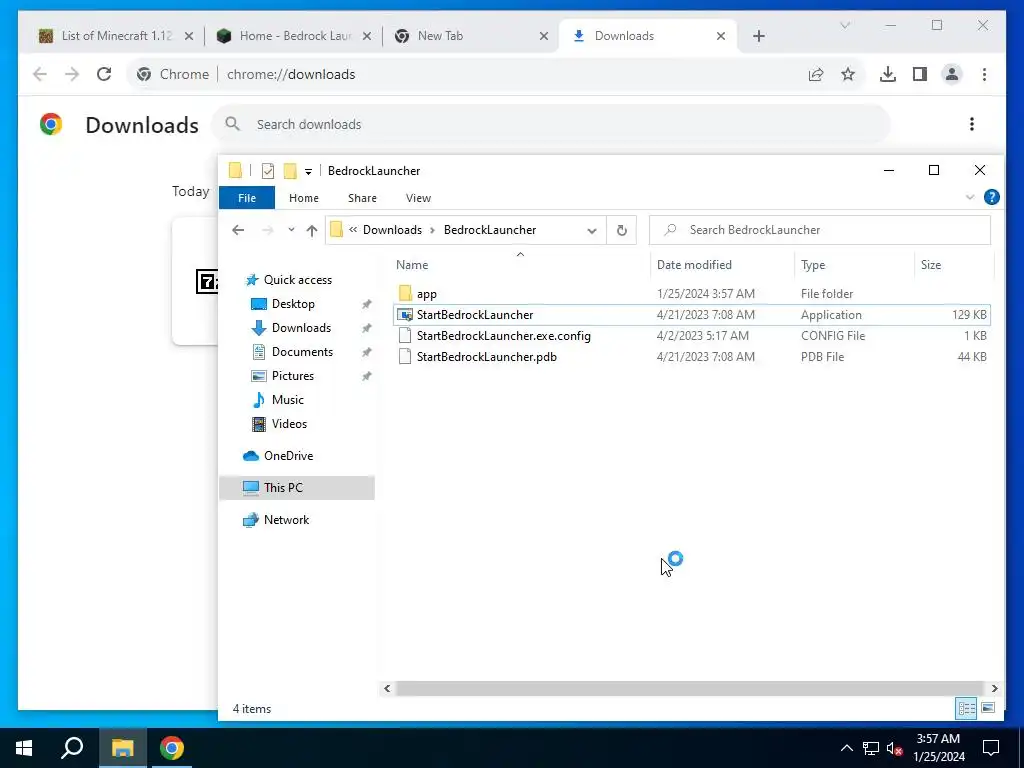Click Chrome back navigation arrow
The height and width of the screenshot is (768, 1024).
click(40, 74)
